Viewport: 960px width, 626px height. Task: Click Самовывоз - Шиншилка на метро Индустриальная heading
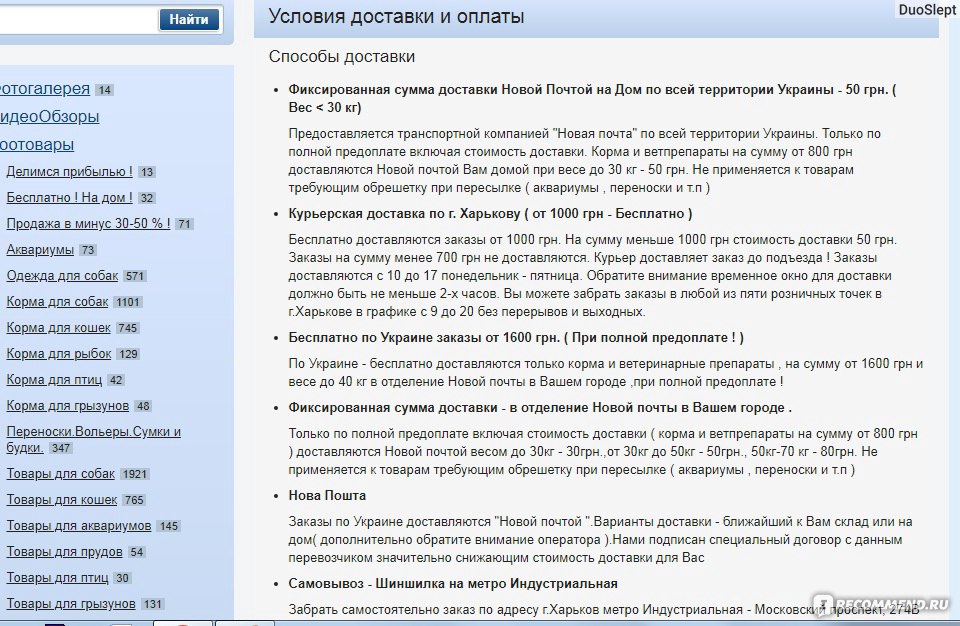coord(453,584)
